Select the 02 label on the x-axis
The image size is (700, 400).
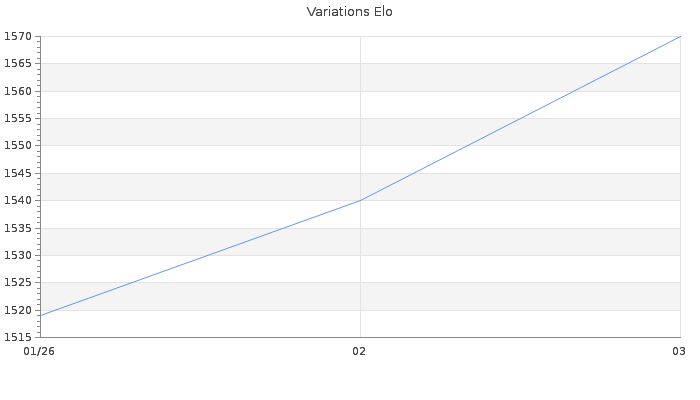[x=360, y=351]
